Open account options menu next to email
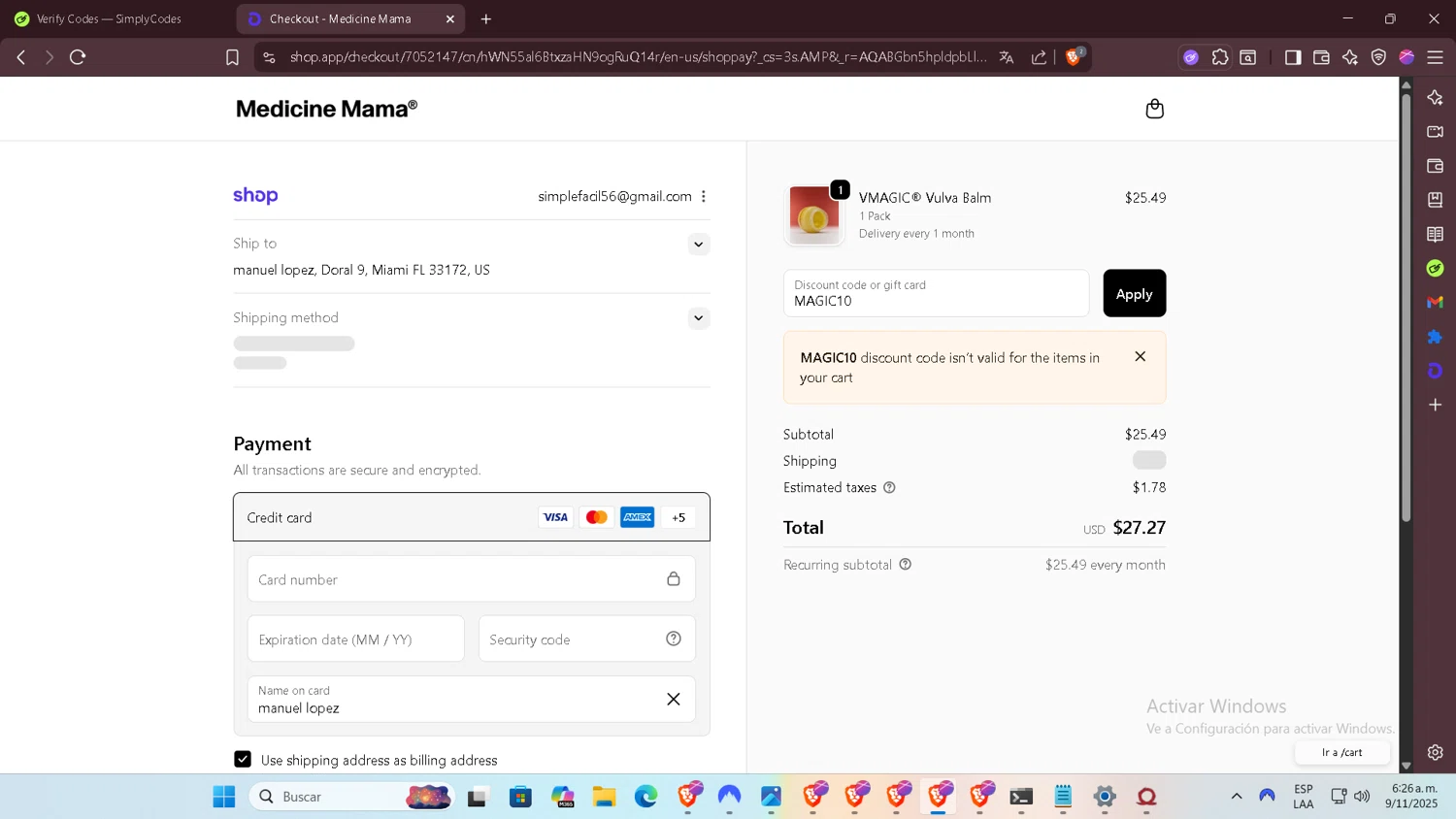Image resolution: width=1456 pixels, height=819 pixels. pyautogui.click(x=704, y=196)
